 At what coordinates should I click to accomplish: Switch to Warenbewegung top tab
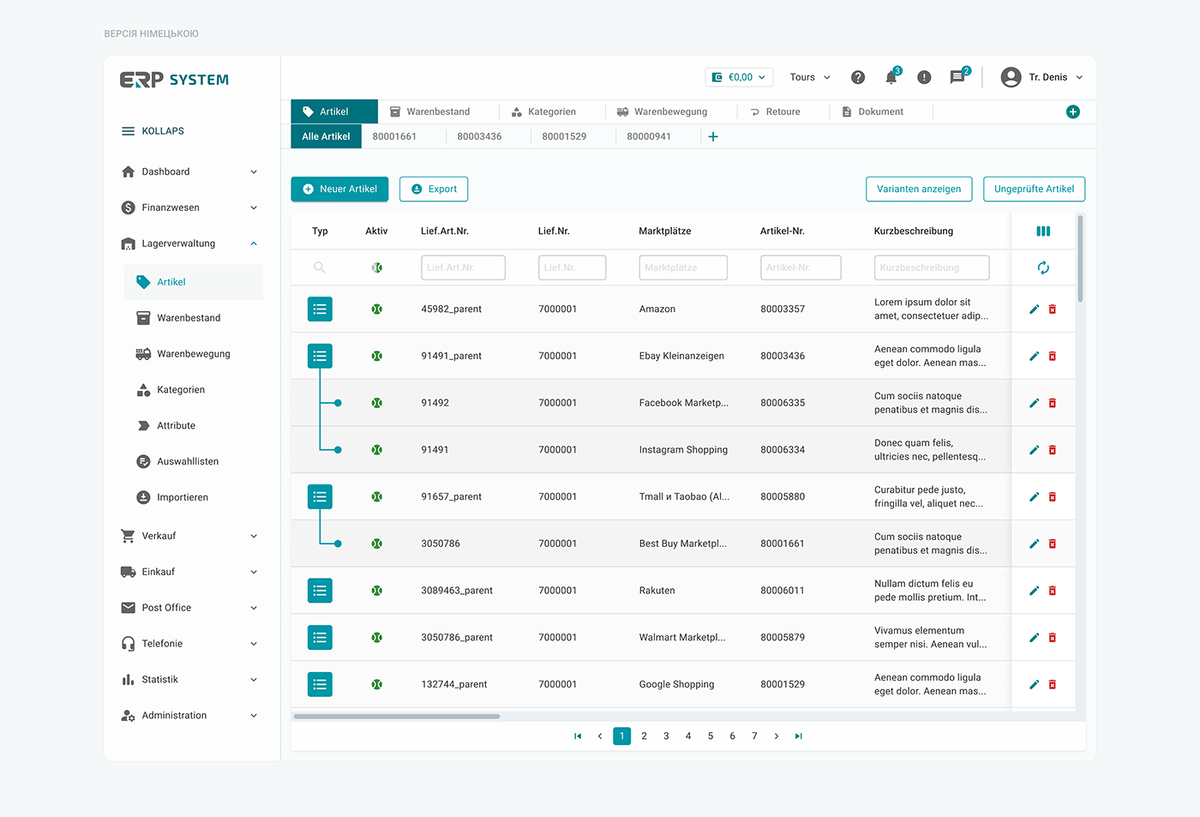tap(662, 112)
